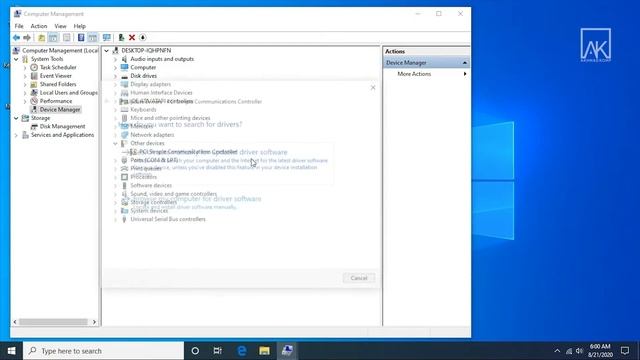640x360 pixels.
Task: Collapse the DESKTOP-IQHPNFN device tree root
Action: point(107,51)
